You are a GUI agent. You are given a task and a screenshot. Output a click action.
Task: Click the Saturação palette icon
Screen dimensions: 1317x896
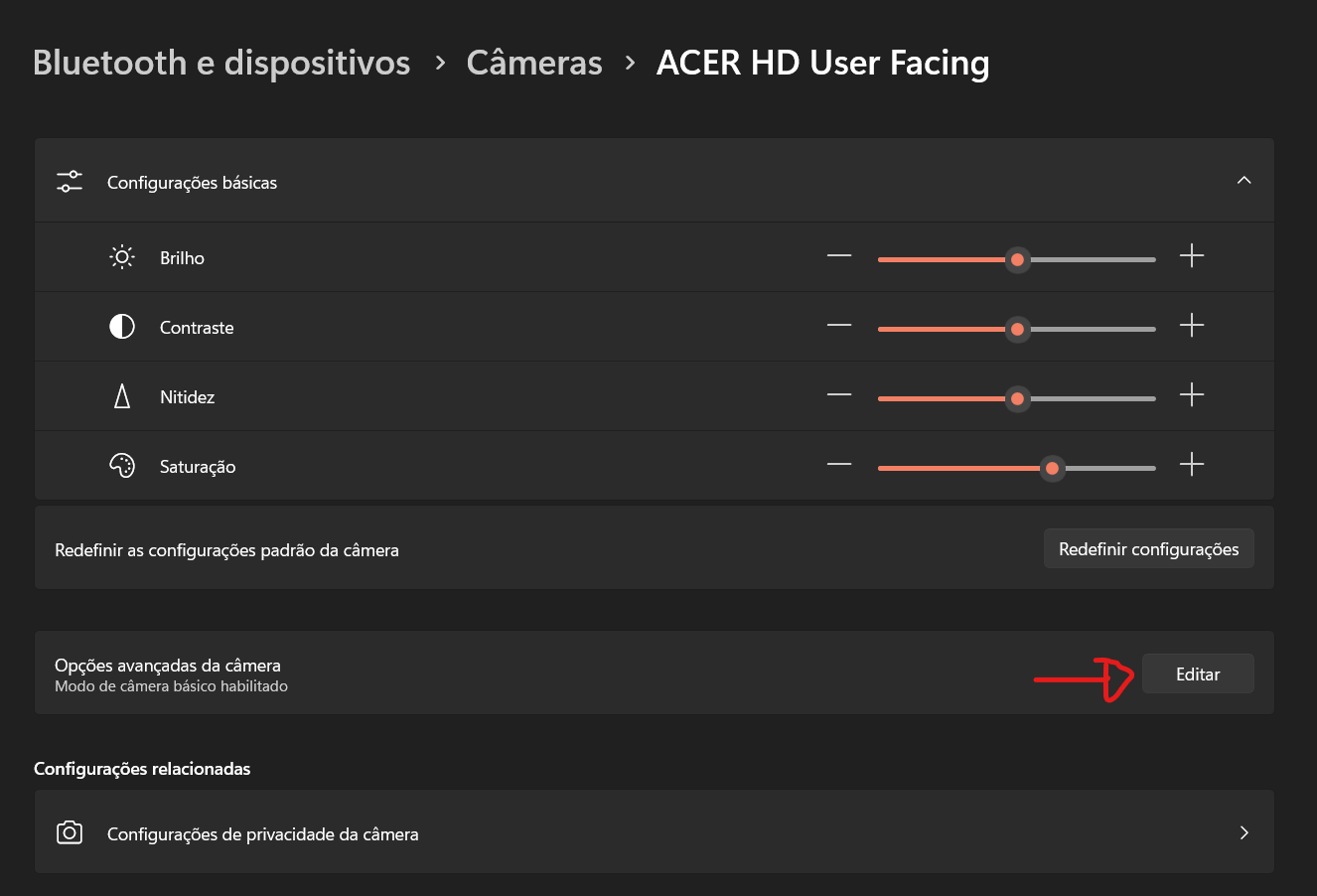pyautogui.click(x=122, y=466)
